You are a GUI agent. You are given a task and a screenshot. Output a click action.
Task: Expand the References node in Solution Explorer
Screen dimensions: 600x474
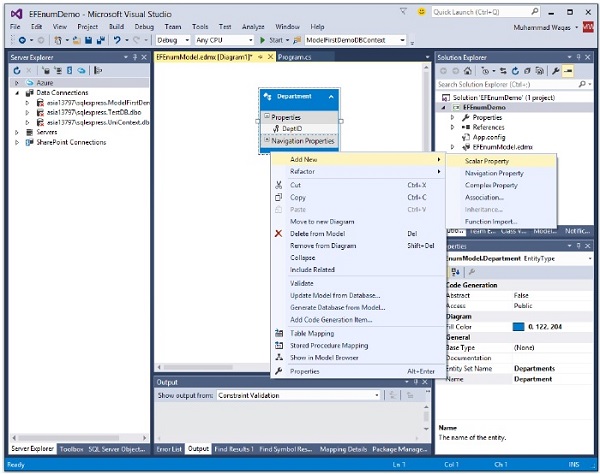453,127
